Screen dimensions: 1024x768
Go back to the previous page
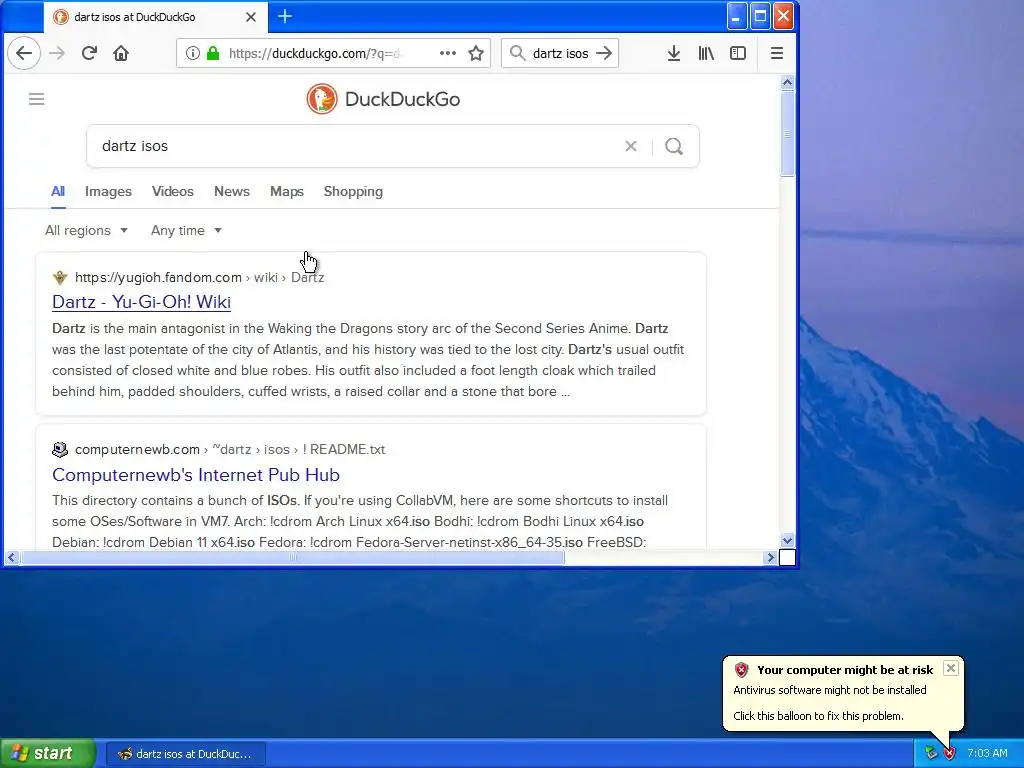24,53
